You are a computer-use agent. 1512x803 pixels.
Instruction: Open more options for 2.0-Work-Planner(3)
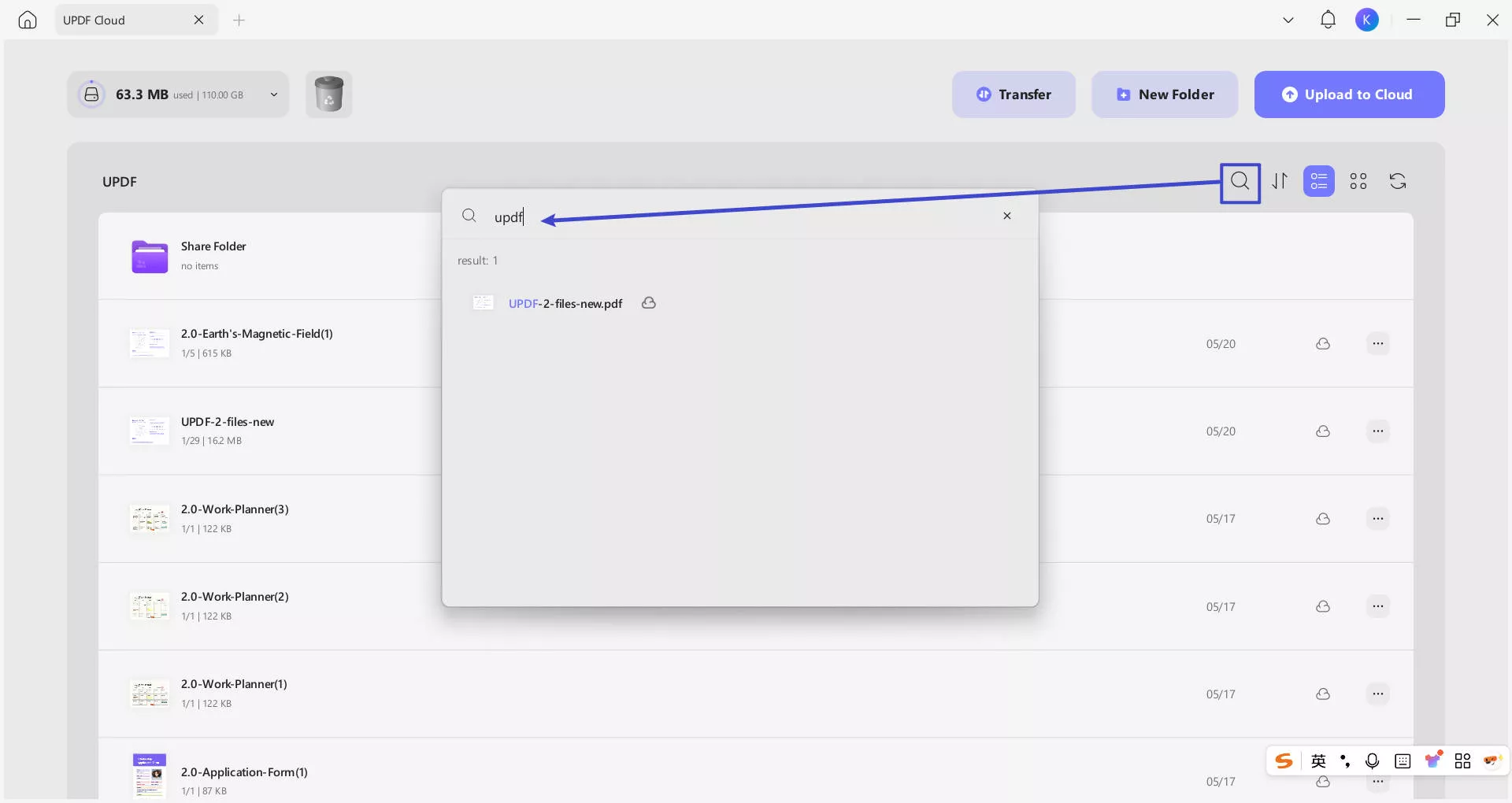tap(1377, 518)
